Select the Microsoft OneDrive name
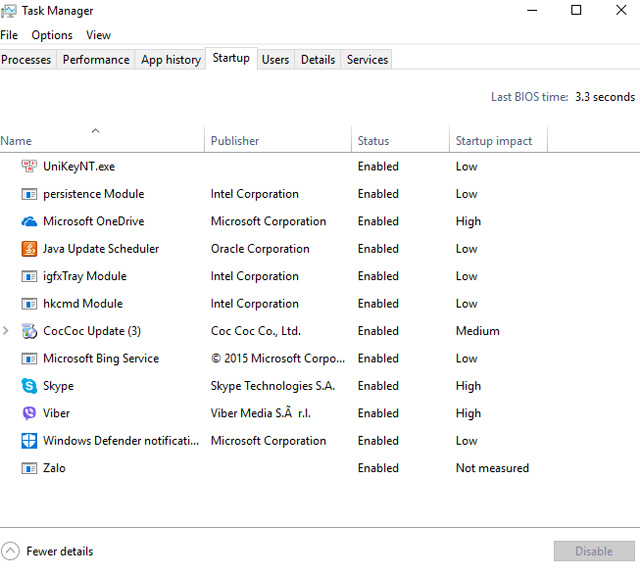This screenshot has height=575, width=640. coord(93,221)
